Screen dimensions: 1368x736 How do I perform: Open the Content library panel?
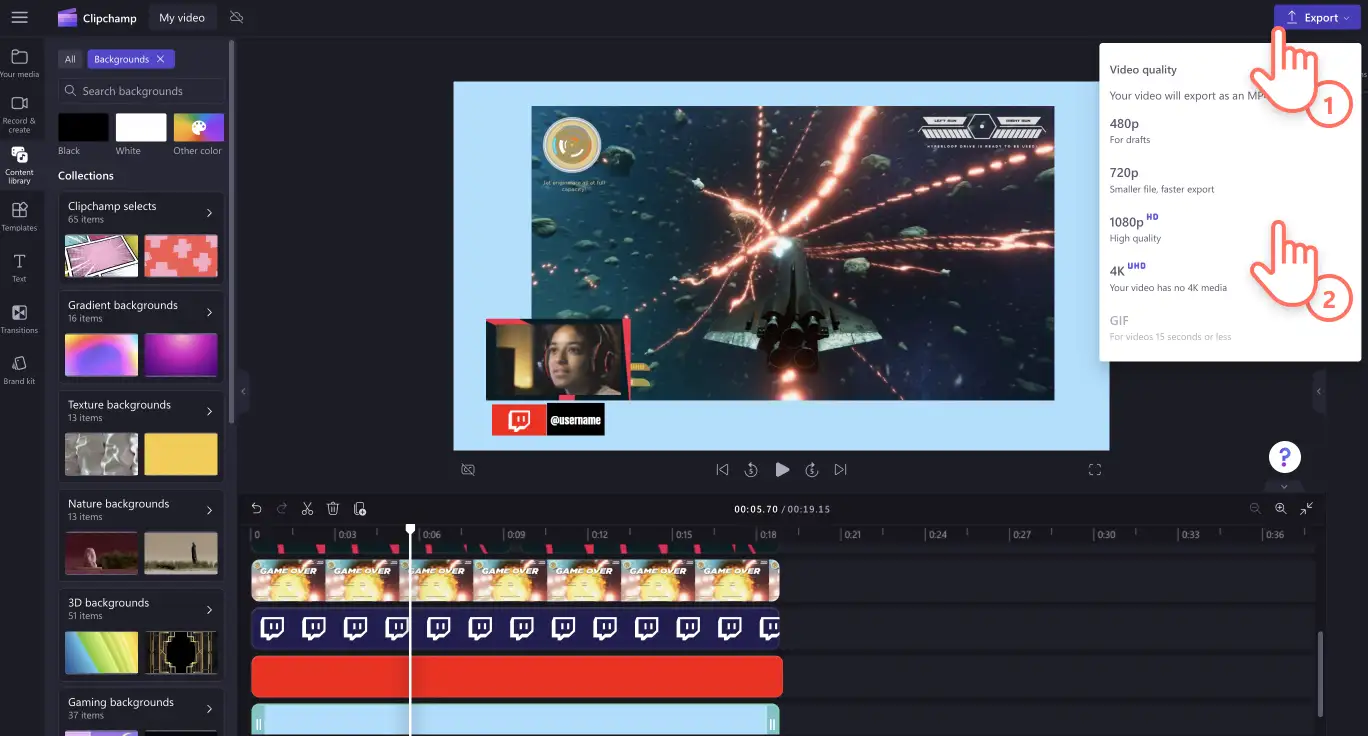point(19,166)
